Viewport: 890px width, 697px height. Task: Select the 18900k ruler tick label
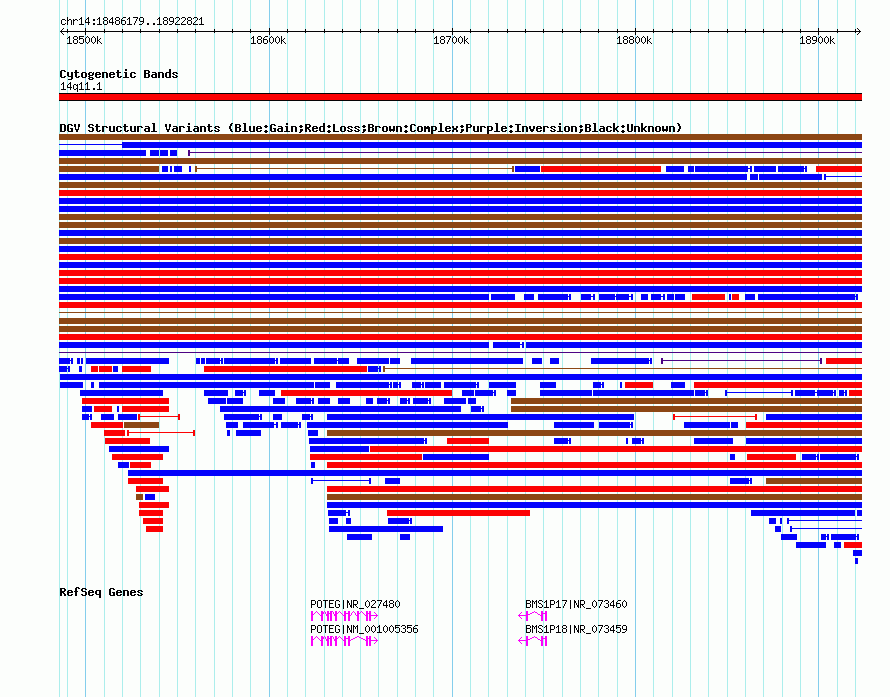(817, 40)
